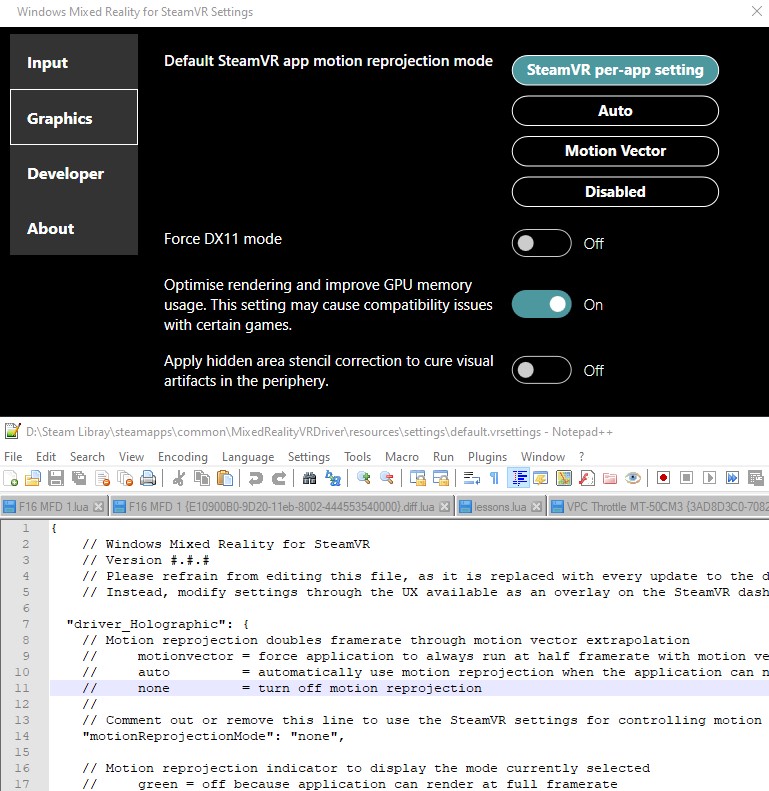
Task: Close the lessons.lua tab
Action: [x=537, y=506]
